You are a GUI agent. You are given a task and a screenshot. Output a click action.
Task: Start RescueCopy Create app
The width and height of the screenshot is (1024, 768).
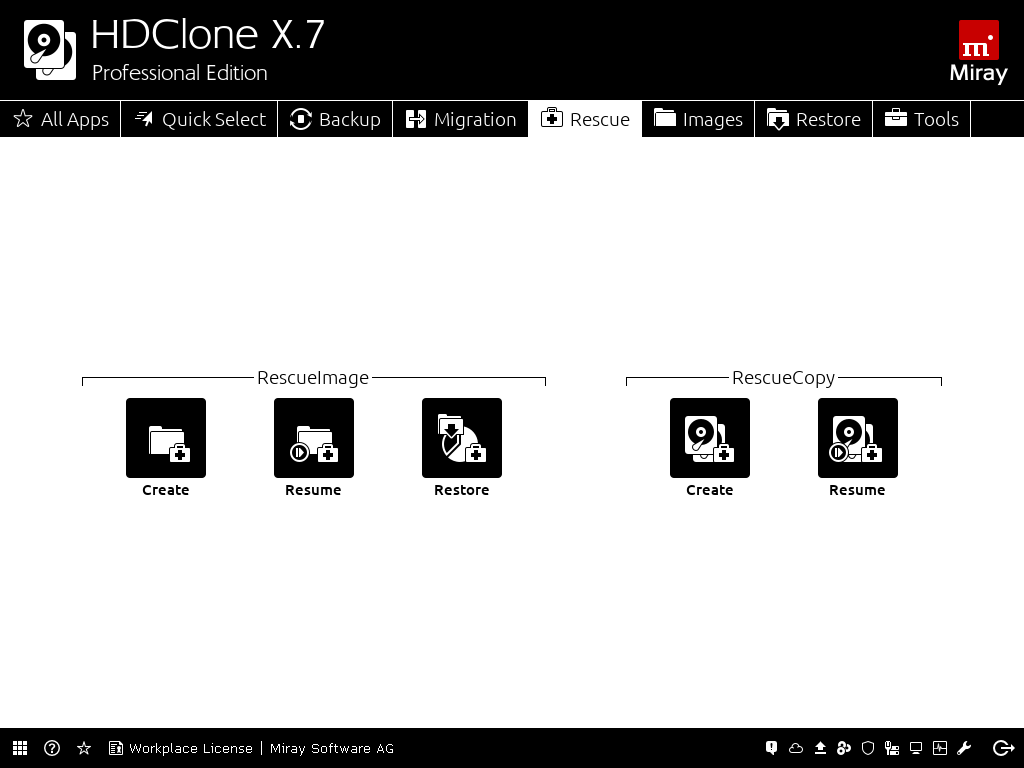(710, 438)
